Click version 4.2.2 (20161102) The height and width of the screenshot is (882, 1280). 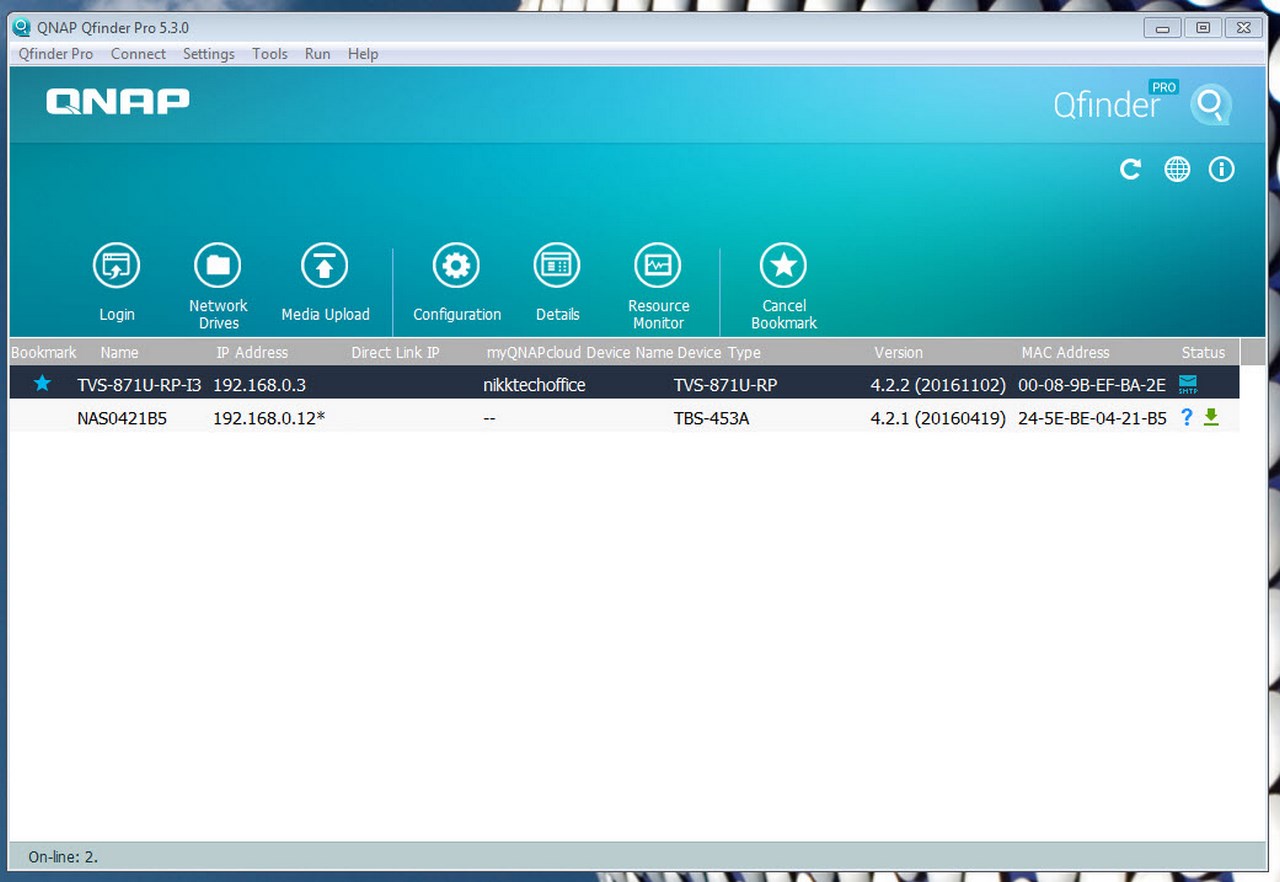tap(938, 384)
